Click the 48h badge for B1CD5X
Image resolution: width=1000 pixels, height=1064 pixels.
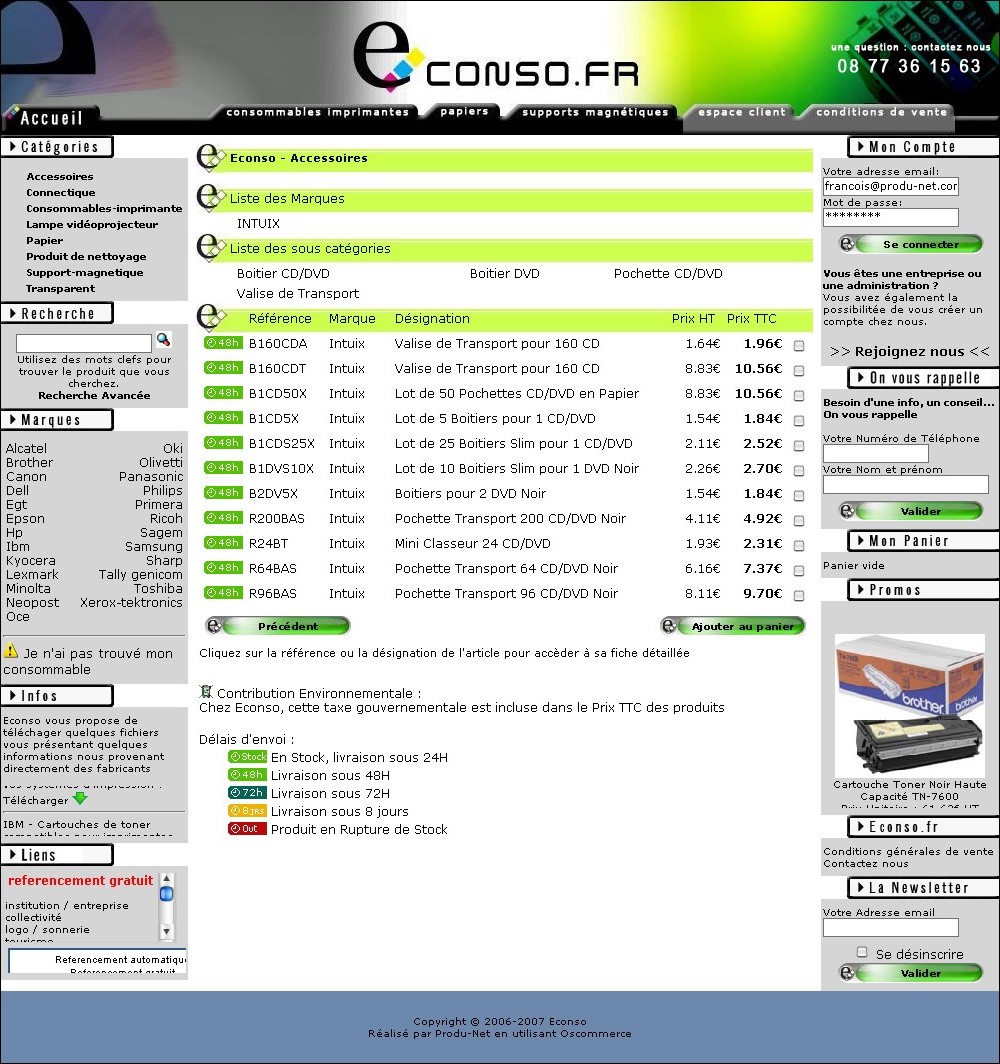223,418
